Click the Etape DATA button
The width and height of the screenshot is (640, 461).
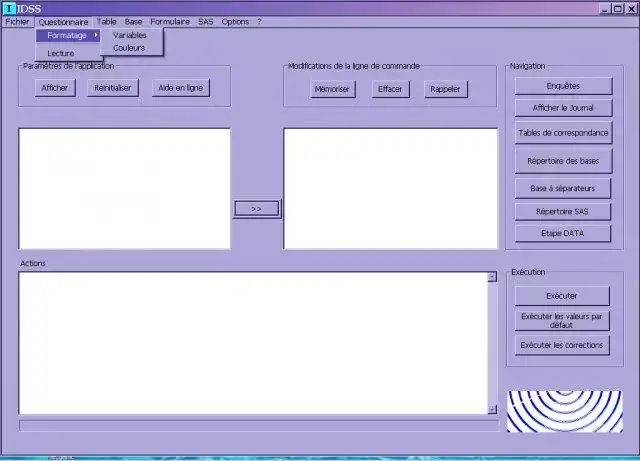pos(563,233)
